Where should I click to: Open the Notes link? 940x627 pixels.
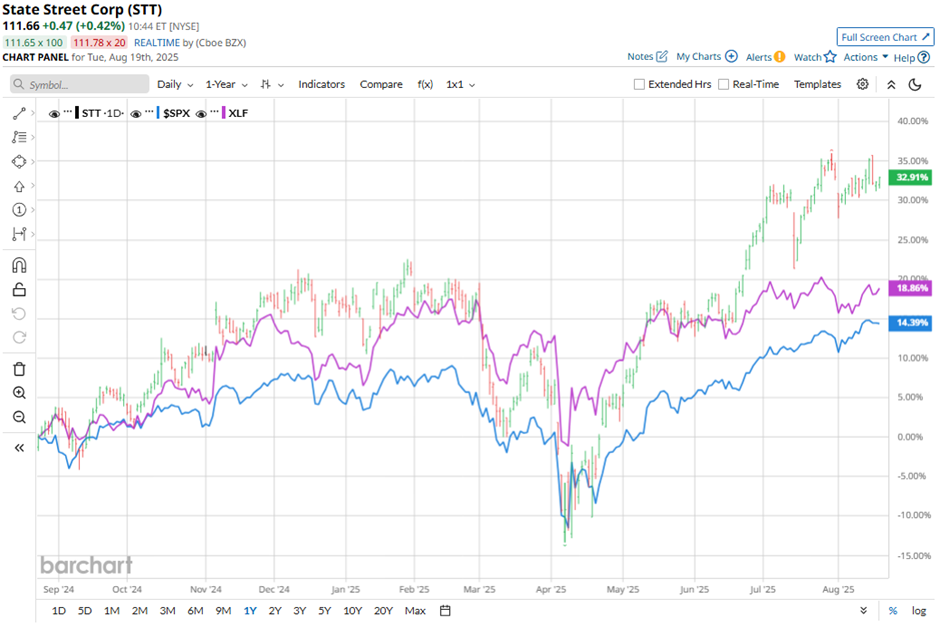[640, 56]
